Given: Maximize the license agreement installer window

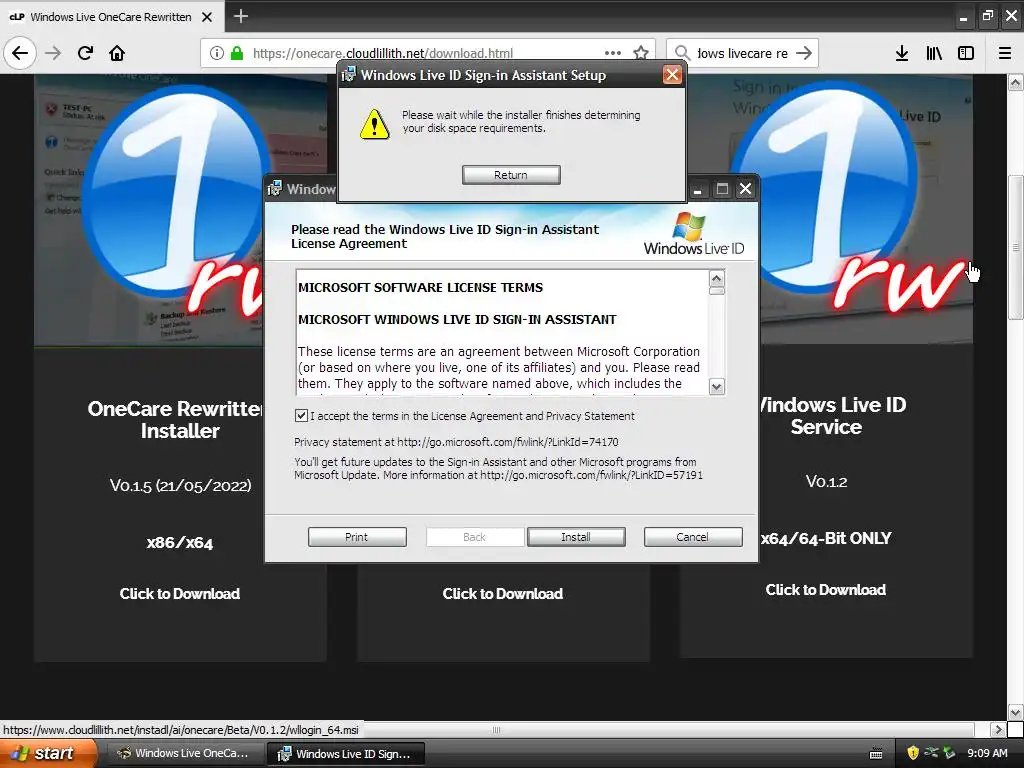Looking at the screenshot, I should point(722,189).
